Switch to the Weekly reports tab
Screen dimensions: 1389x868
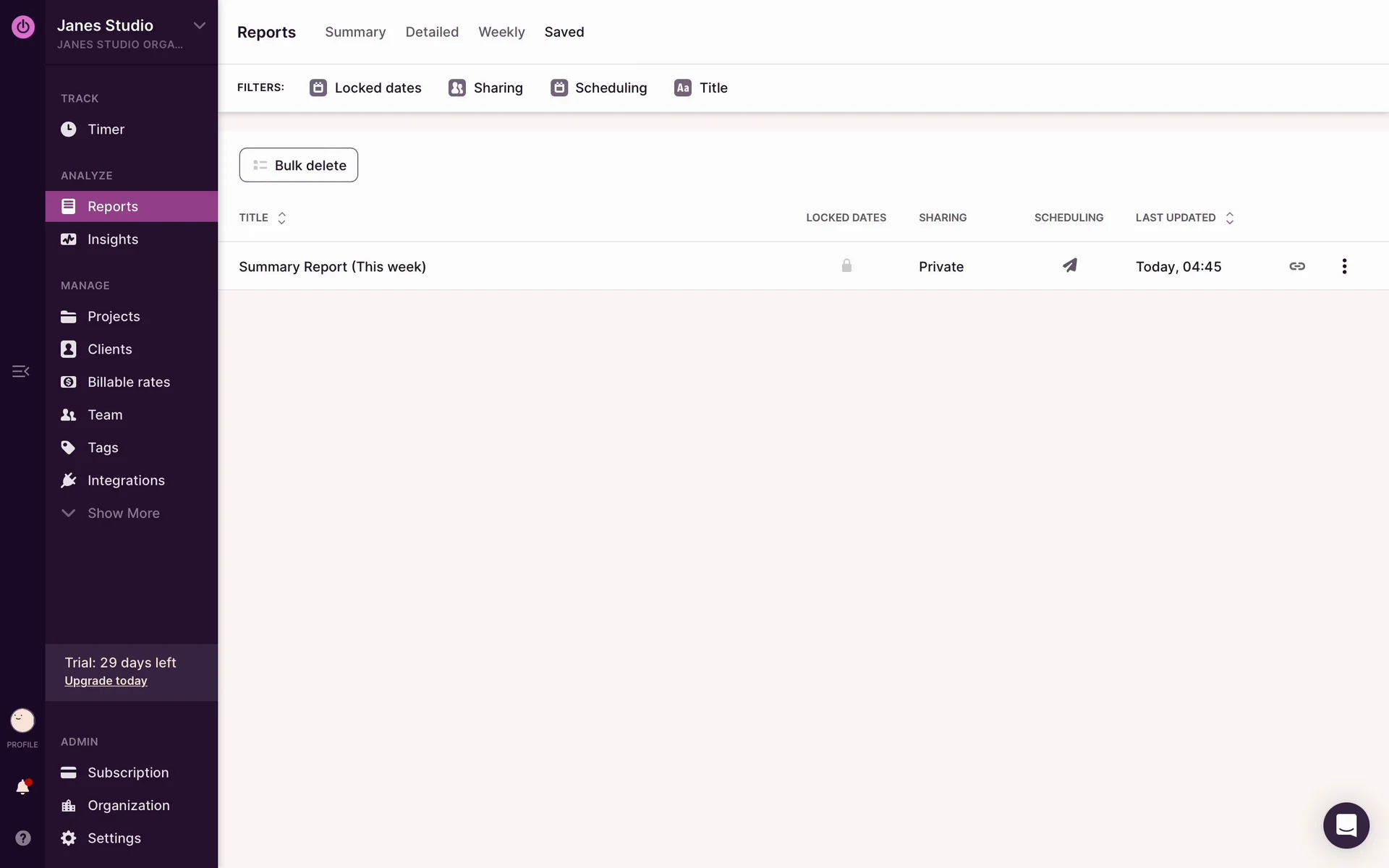(x=501, y=32)
